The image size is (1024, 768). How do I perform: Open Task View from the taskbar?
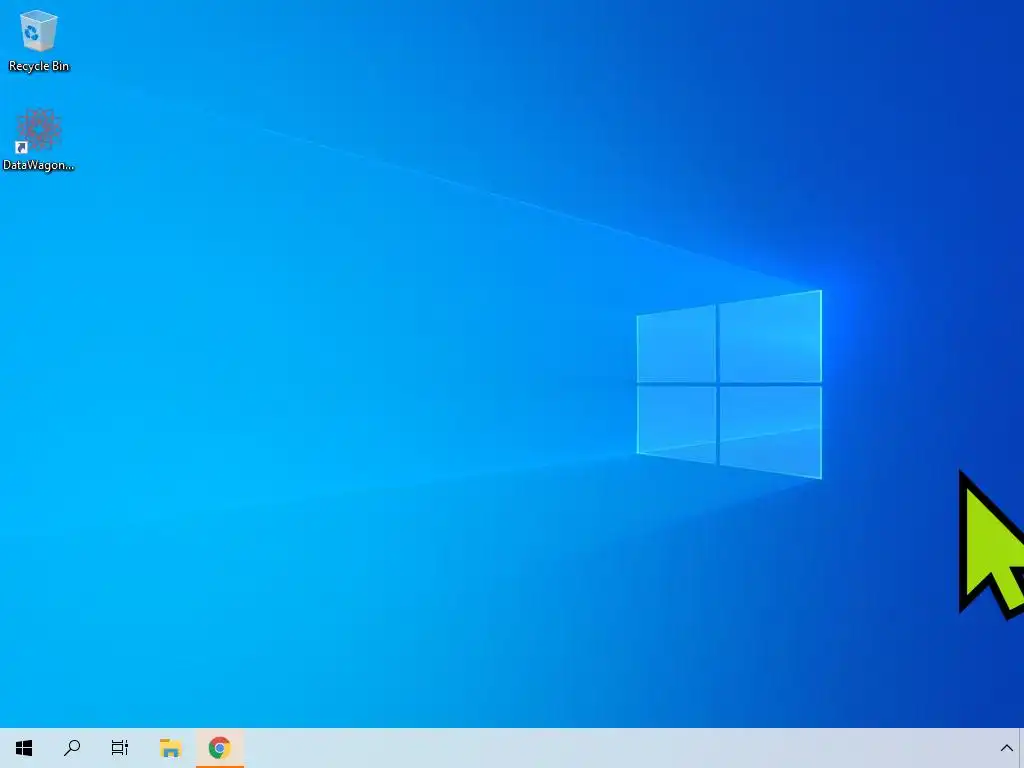tap(120, 748)
